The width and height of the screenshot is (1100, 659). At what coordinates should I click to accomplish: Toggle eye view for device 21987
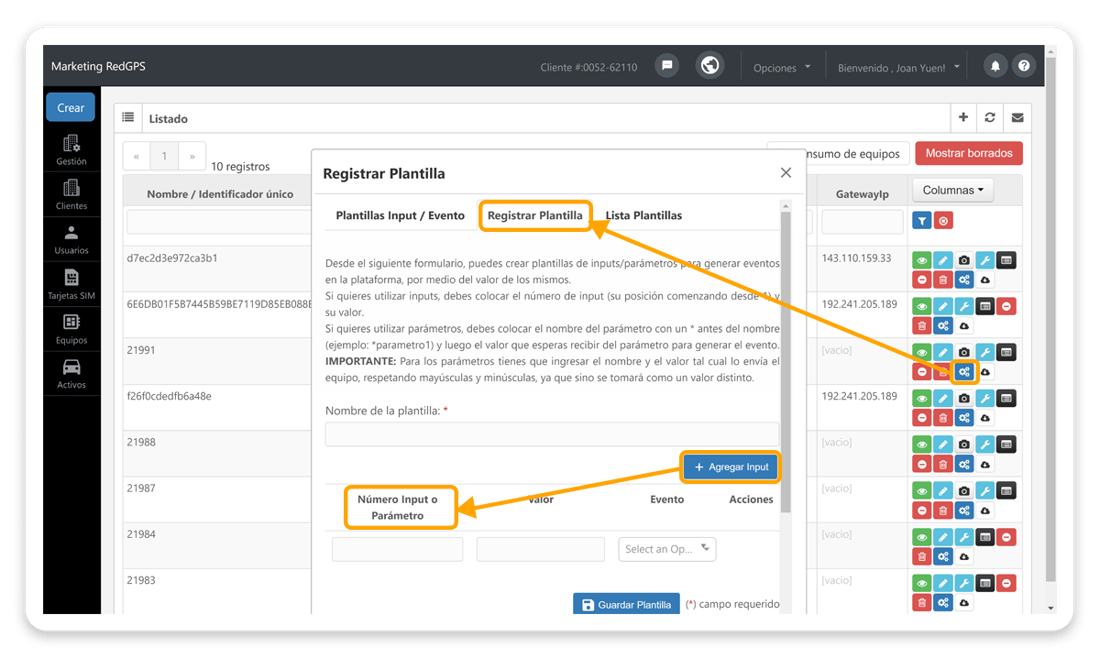pos(922,491)
